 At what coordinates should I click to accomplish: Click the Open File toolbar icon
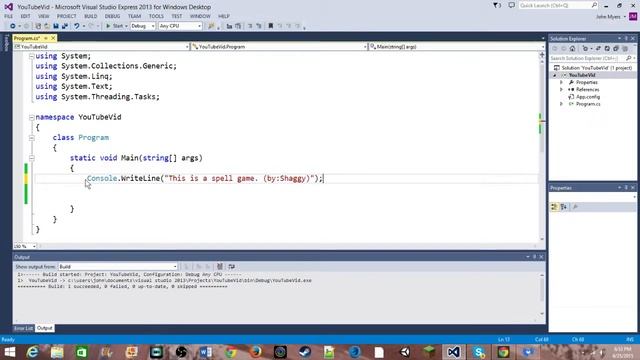point(47,26)
